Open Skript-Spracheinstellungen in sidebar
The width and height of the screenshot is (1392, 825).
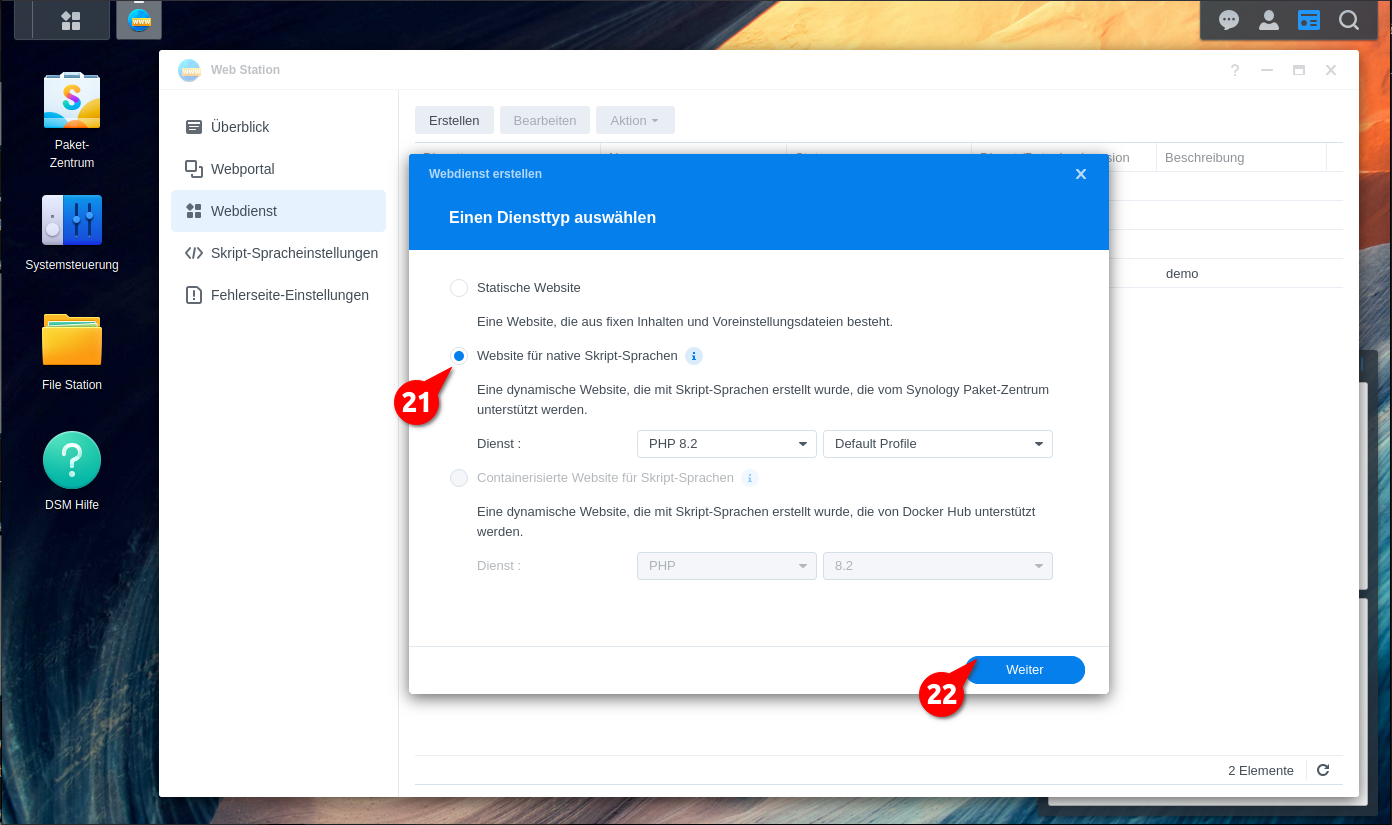[x=294, y=253]
